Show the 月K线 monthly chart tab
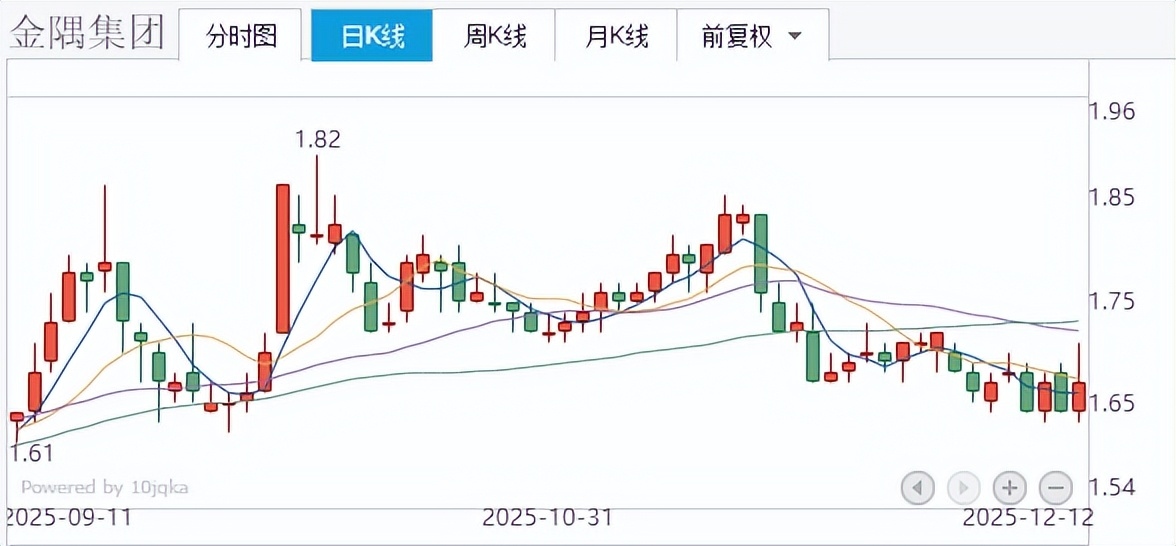1176x546 pixels. (616, 37)
